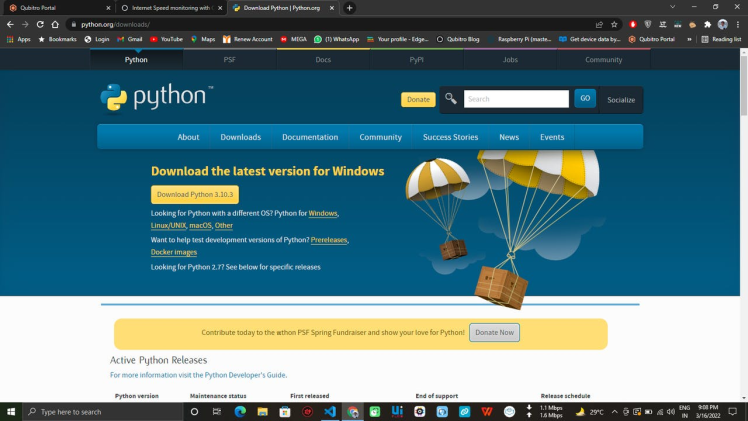Click into the site Search field

click(516, 99)
